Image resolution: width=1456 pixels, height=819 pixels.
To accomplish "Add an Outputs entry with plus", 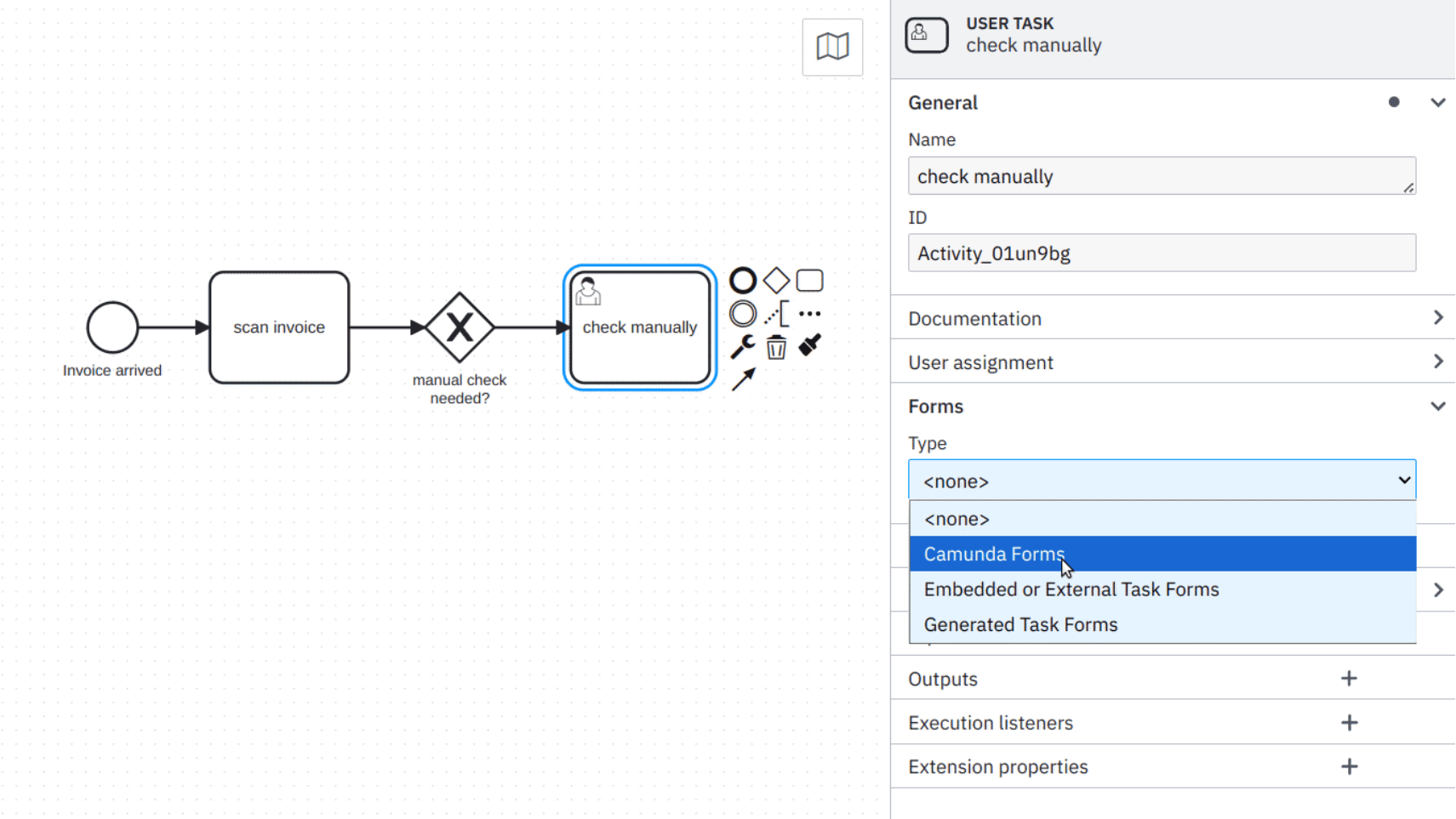I will (1349, 679).
